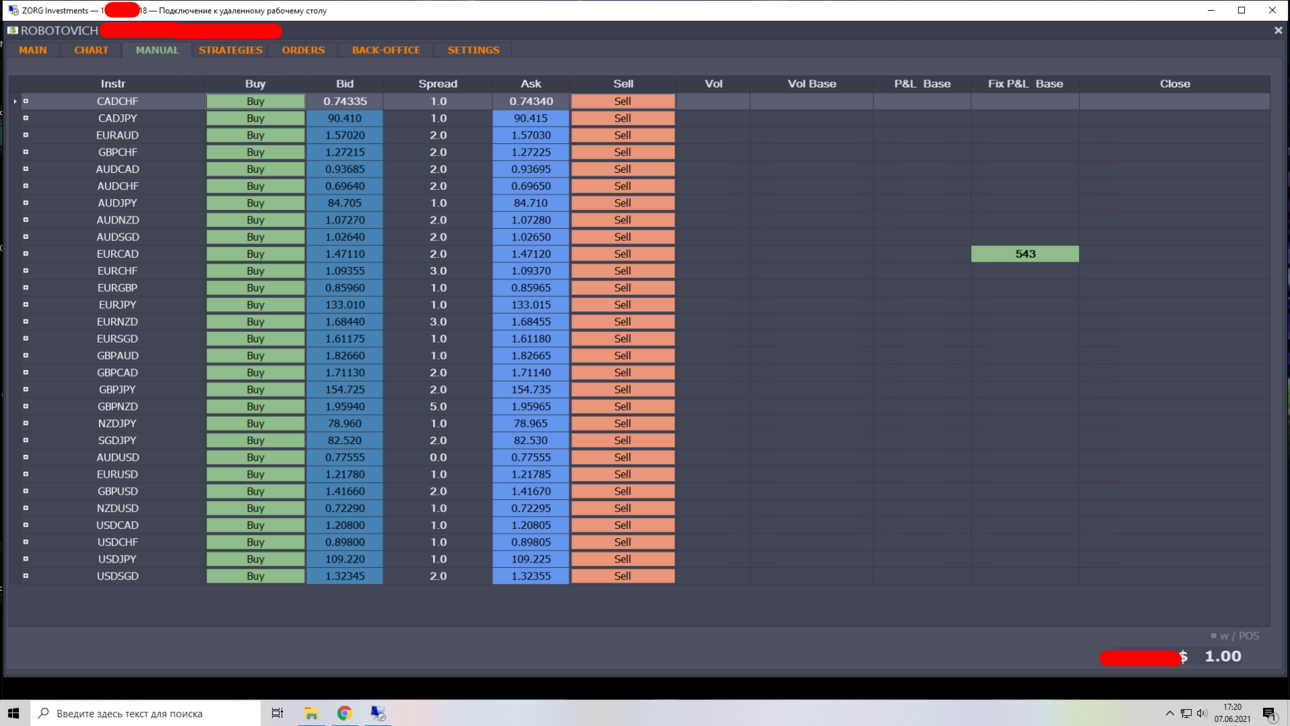Screen dimensions: 1290x726
Task: Click the taskbar search box
Action: click(x=145, y=713)
